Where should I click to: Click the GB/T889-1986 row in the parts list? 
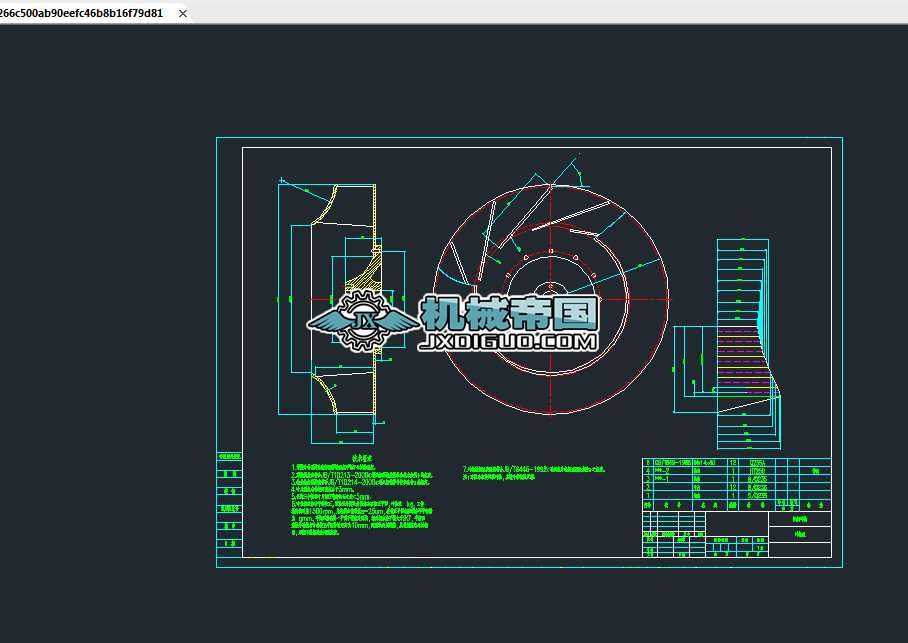pos(673,462)
